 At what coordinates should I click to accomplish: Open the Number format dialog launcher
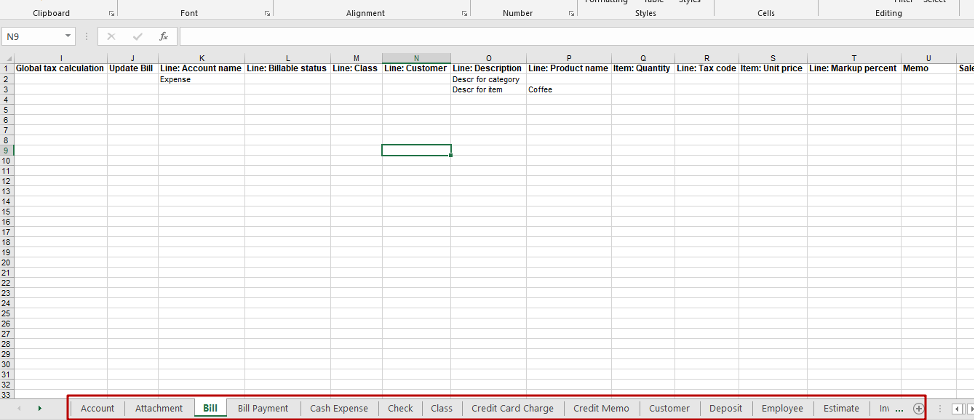[571, 13]
